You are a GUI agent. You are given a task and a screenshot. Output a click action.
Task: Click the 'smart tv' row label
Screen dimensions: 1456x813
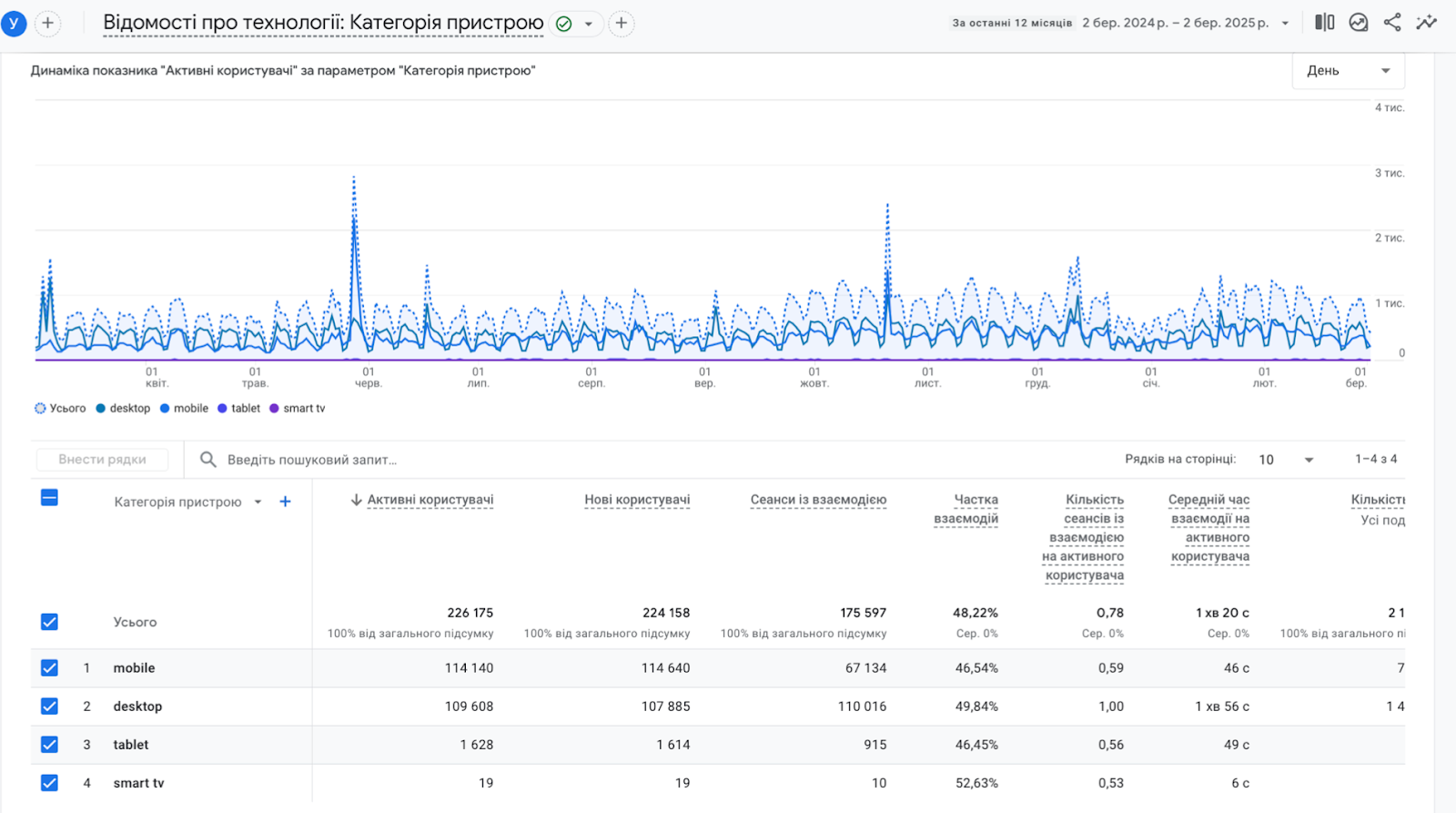(138, 783)
